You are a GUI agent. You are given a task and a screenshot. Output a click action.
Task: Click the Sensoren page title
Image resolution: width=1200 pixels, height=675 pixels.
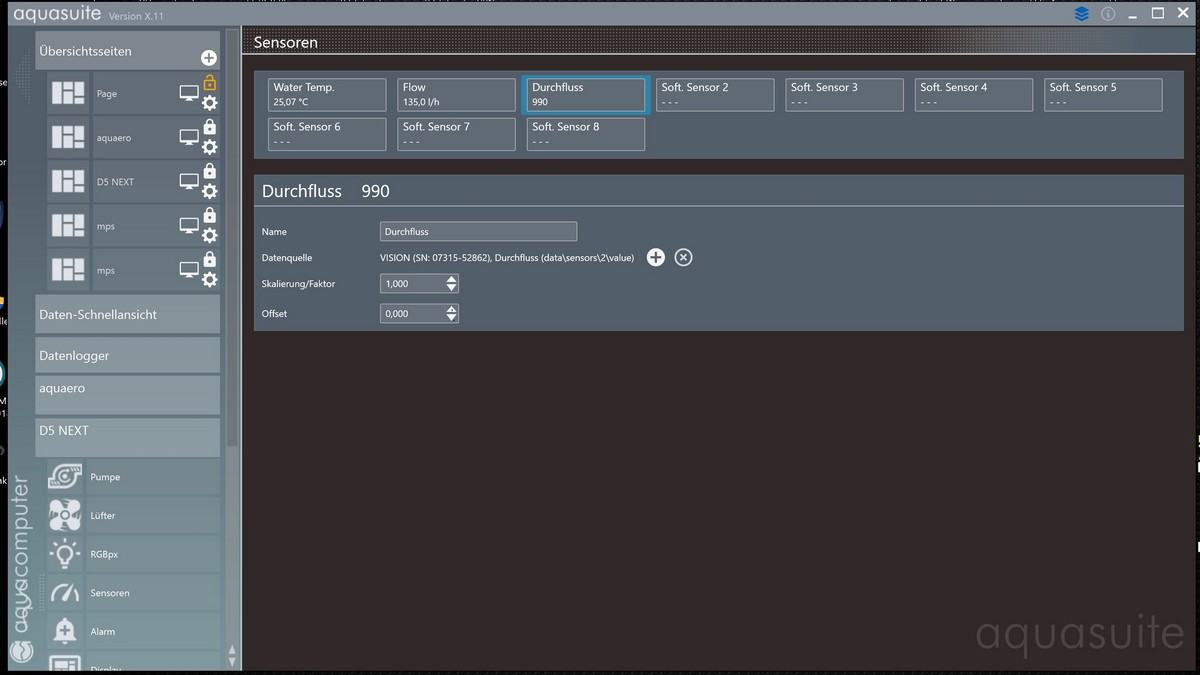286,43
